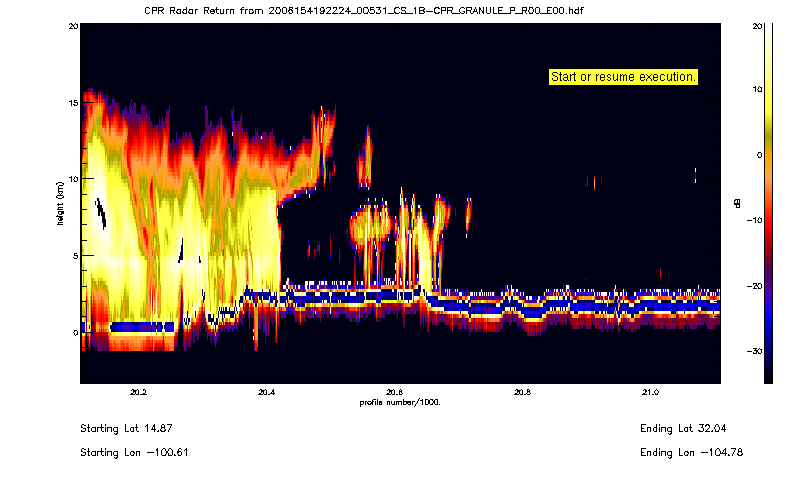The image size is (800, 480).
Task: Click the 15 km height-axis tick label
Action: tap(72, 102)
